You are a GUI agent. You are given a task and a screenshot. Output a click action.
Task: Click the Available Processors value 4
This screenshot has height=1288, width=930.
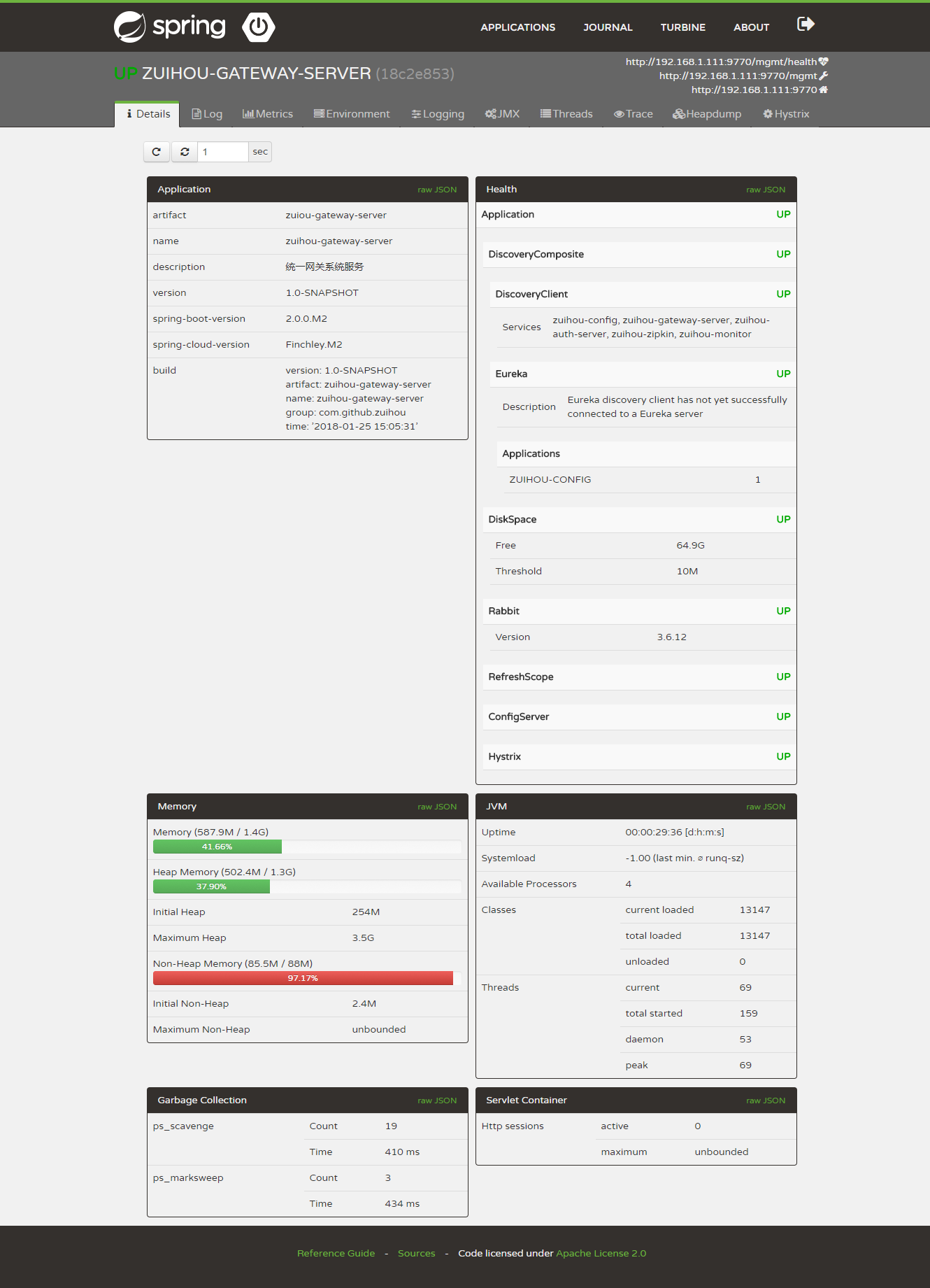point(629,884)
